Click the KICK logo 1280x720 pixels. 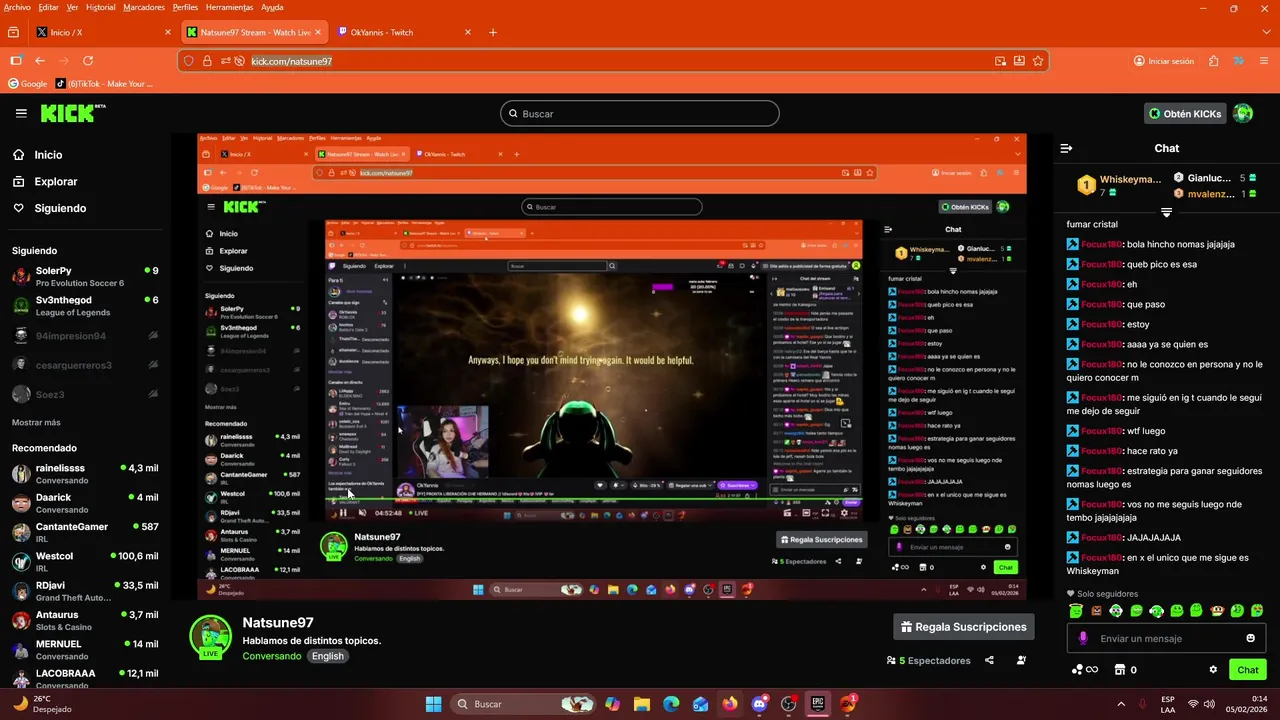pyautogui.click(x=72, y=113)
